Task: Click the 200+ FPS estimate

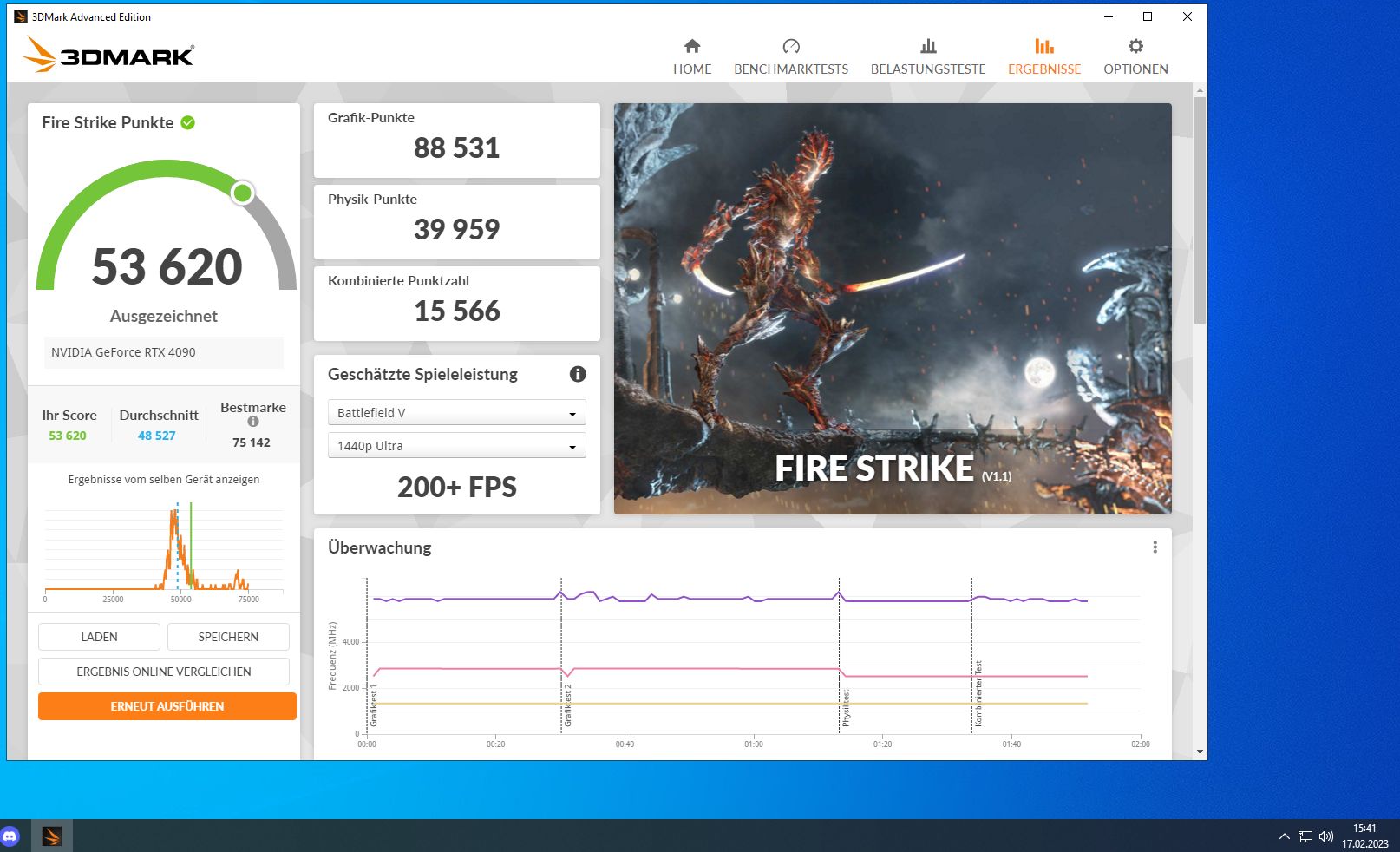Action: pos(457,488)
